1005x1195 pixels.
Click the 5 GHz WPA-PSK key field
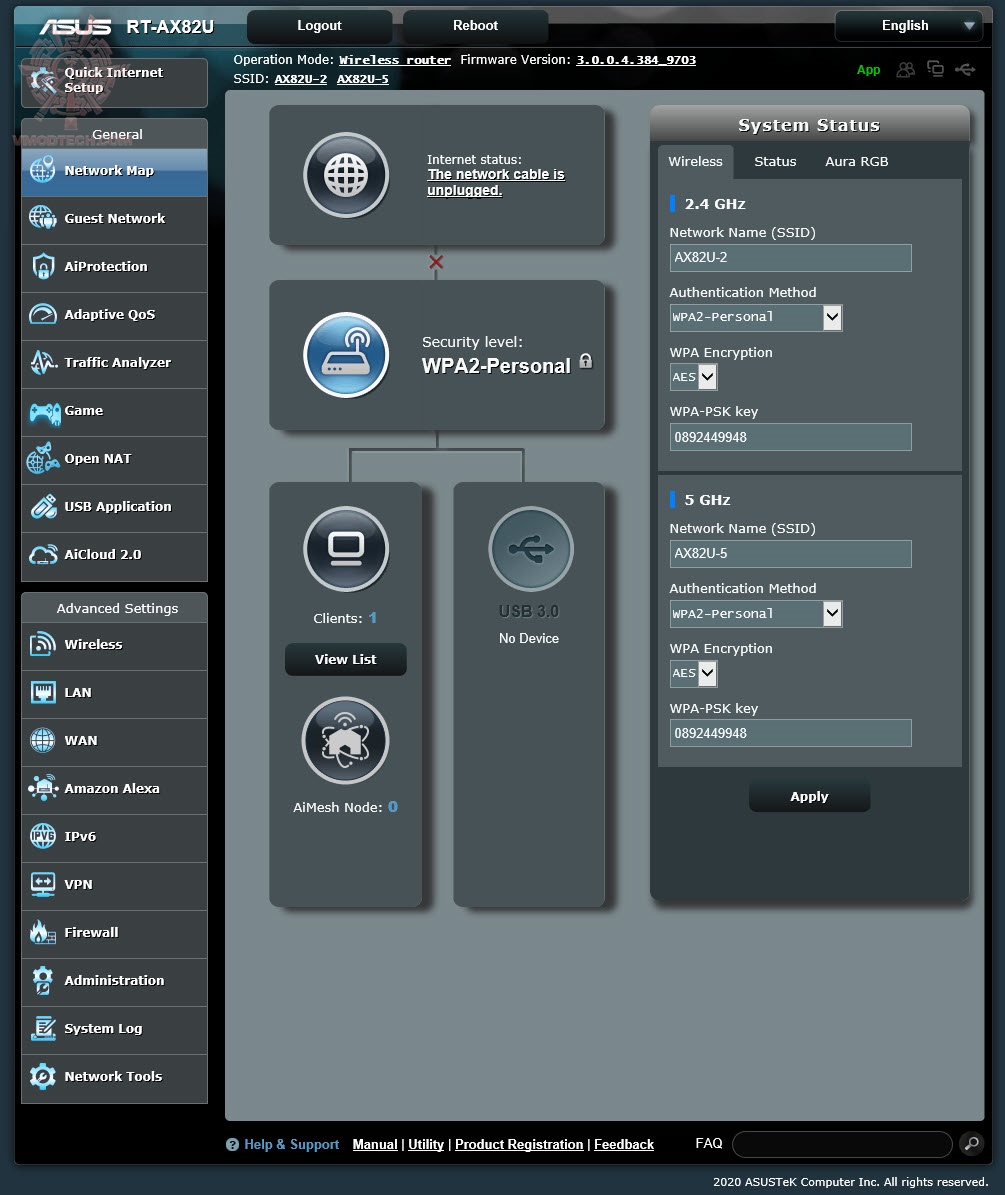pos(790,733)
